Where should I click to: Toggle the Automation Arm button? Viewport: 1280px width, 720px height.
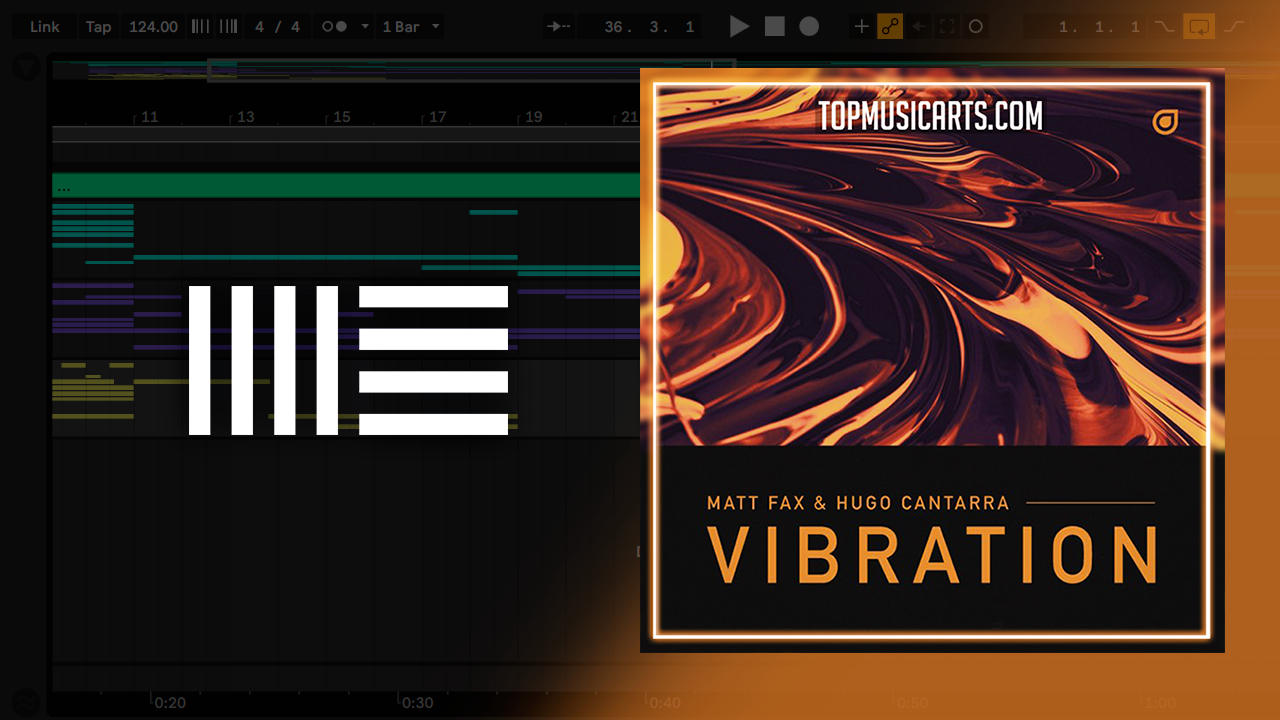(890, 27)
